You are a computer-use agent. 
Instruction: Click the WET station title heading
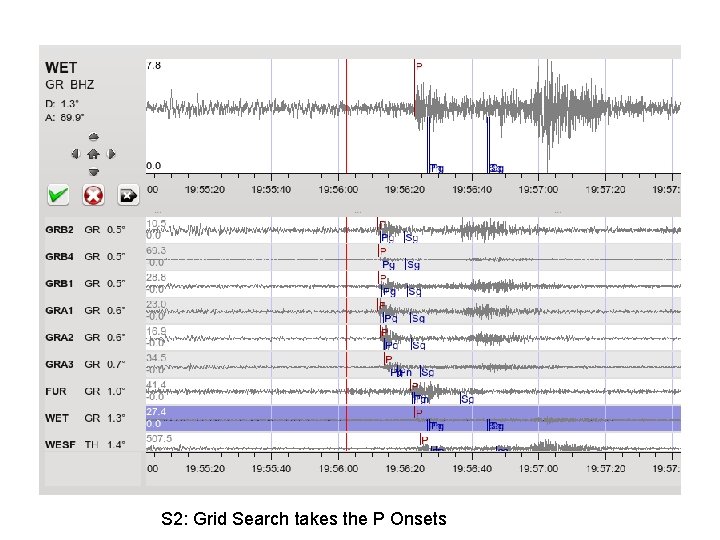point(61,68)
